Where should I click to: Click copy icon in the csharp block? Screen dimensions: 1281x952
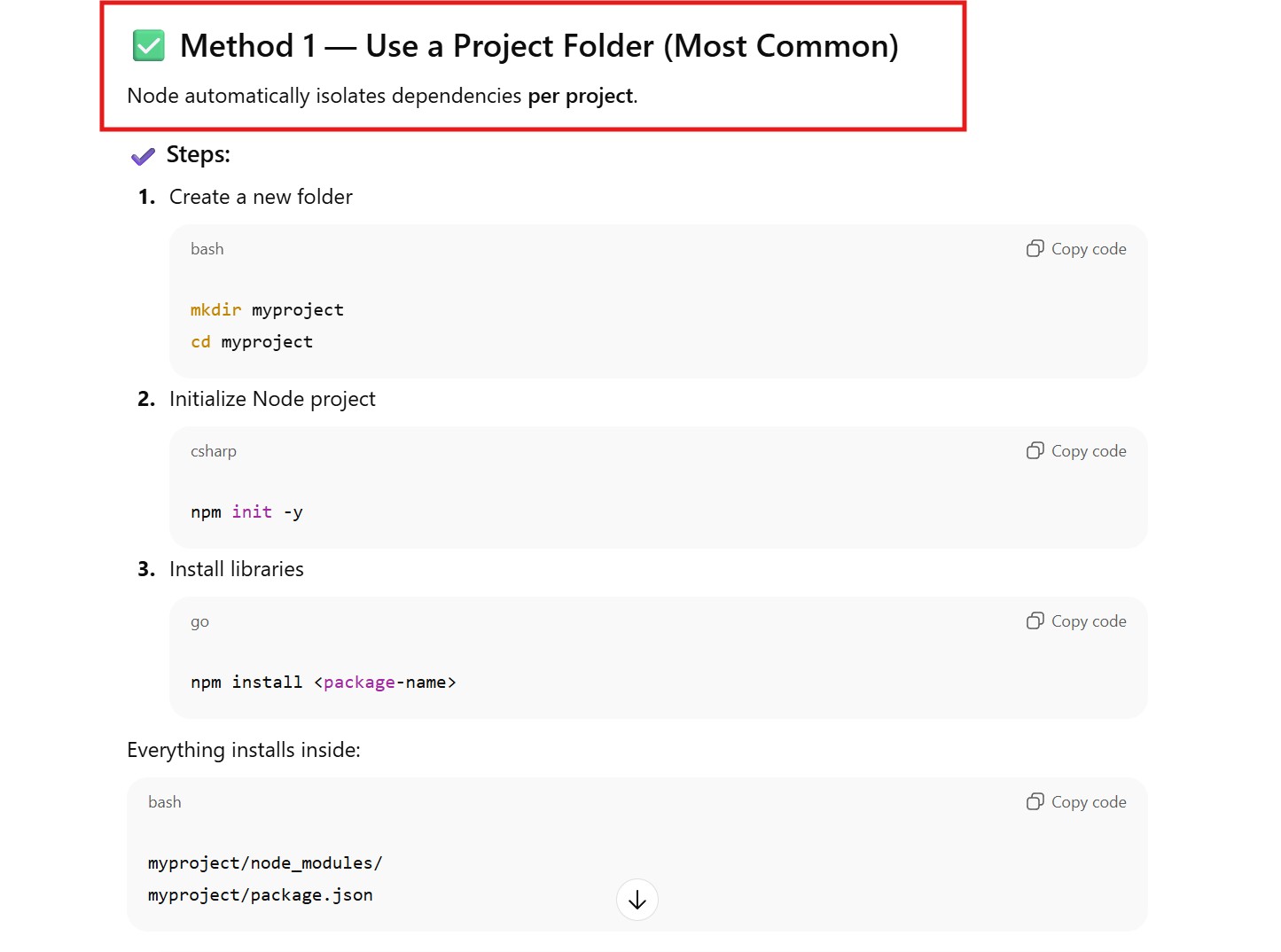click(1035, 451)
